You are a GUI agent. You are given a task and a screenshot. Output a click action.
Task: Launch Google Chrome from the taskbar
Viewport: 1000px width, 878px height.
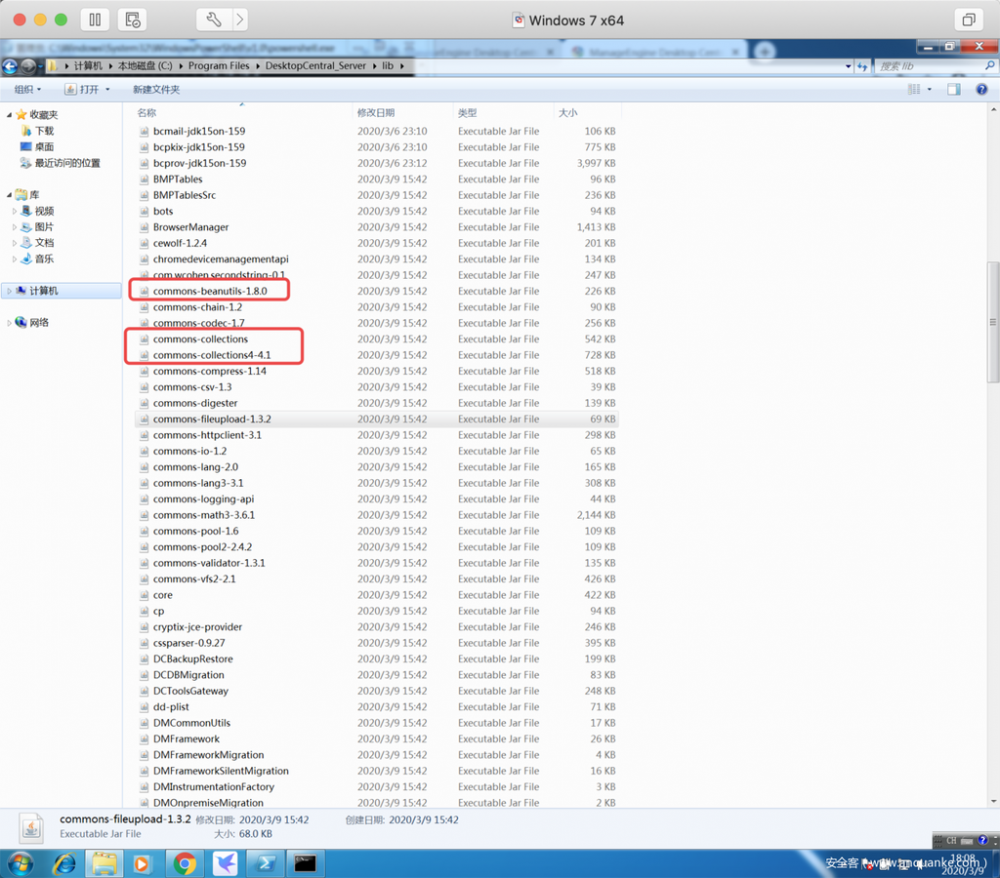coord(184,862)
